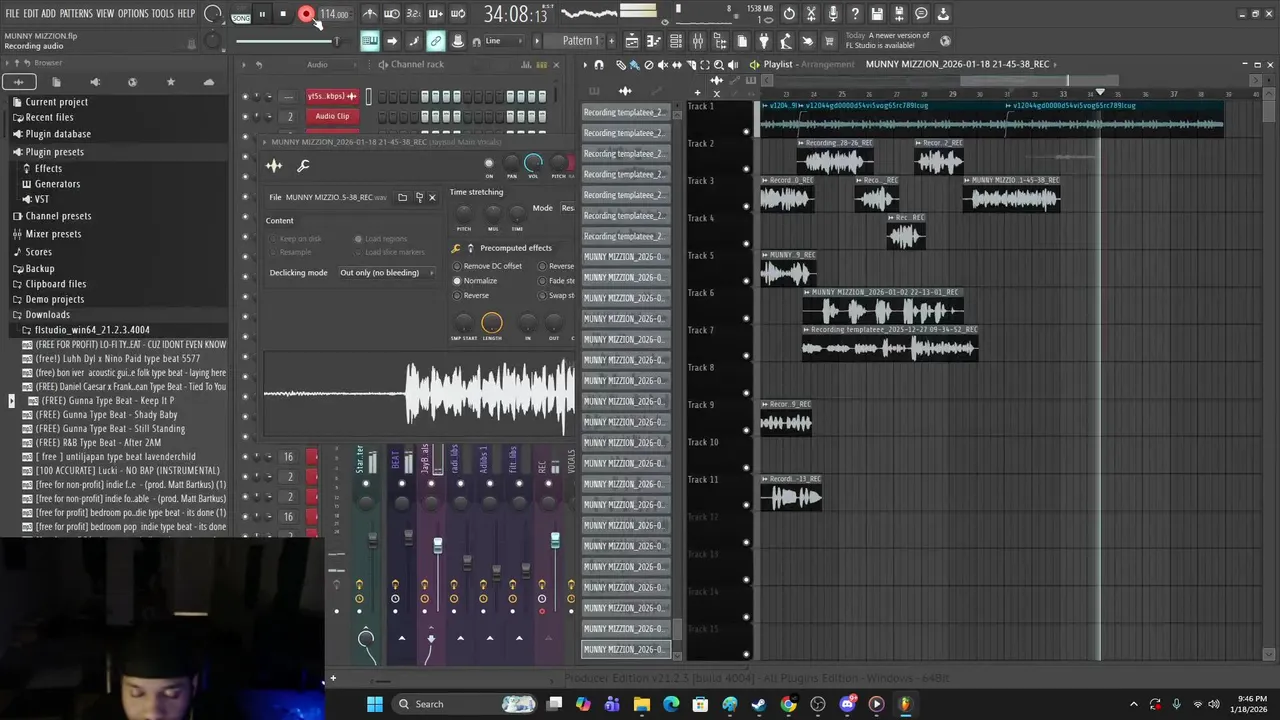This screenshot has width=1280, height=720.
Task: Open the Audio channel filter dropdown
Action: coord(330,65)
